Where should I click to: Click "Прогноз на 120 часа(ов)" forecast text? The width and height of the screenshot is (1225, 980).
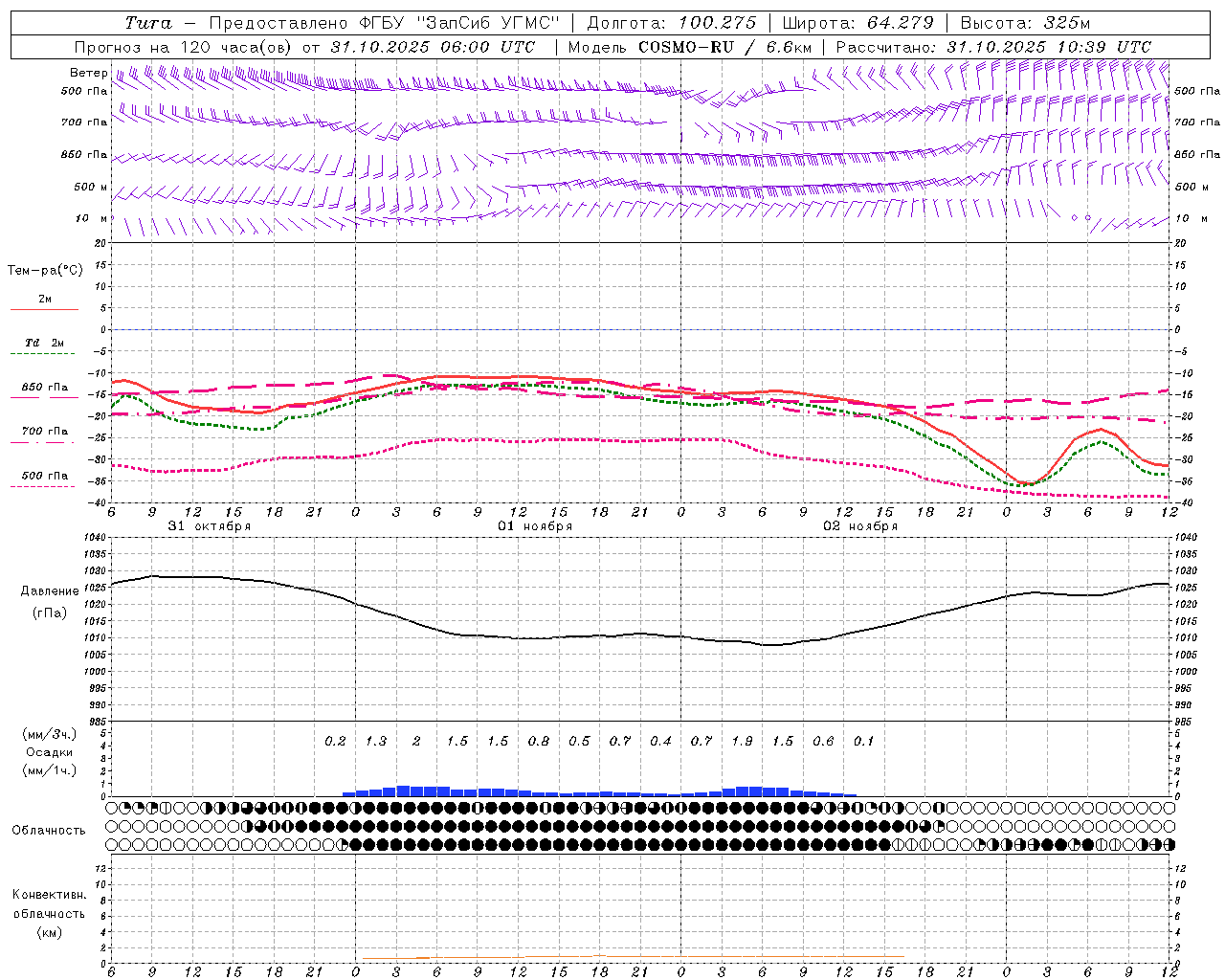tap(184, 47)
